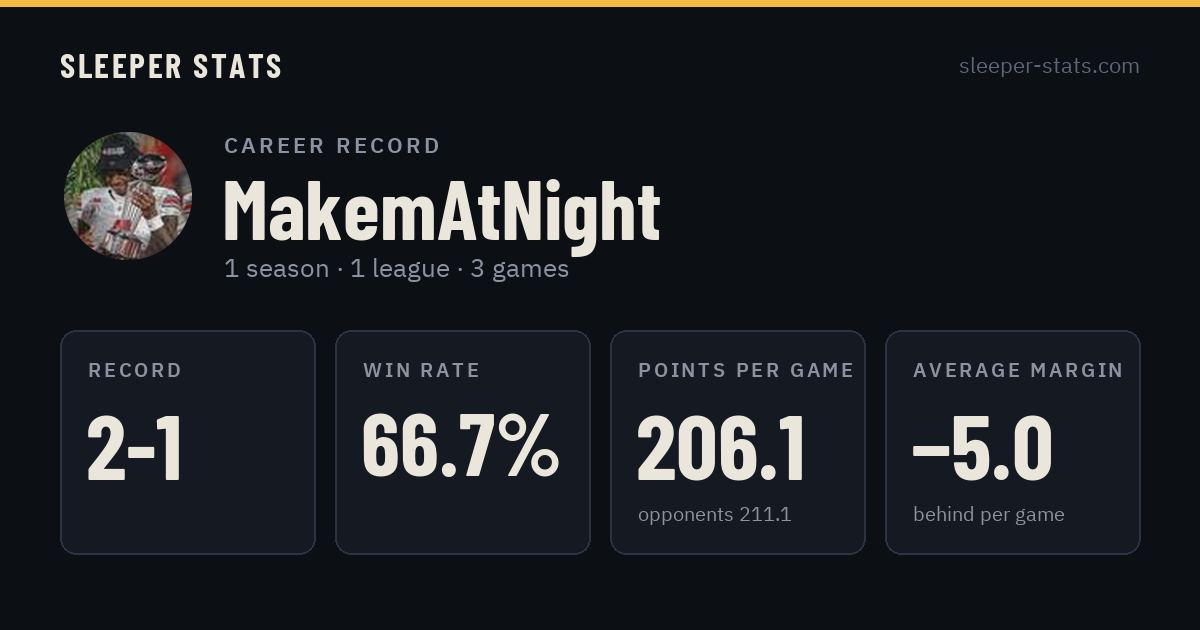Open the Average Margin stat card
The image size is (1200, 630).
(1013, 442)
